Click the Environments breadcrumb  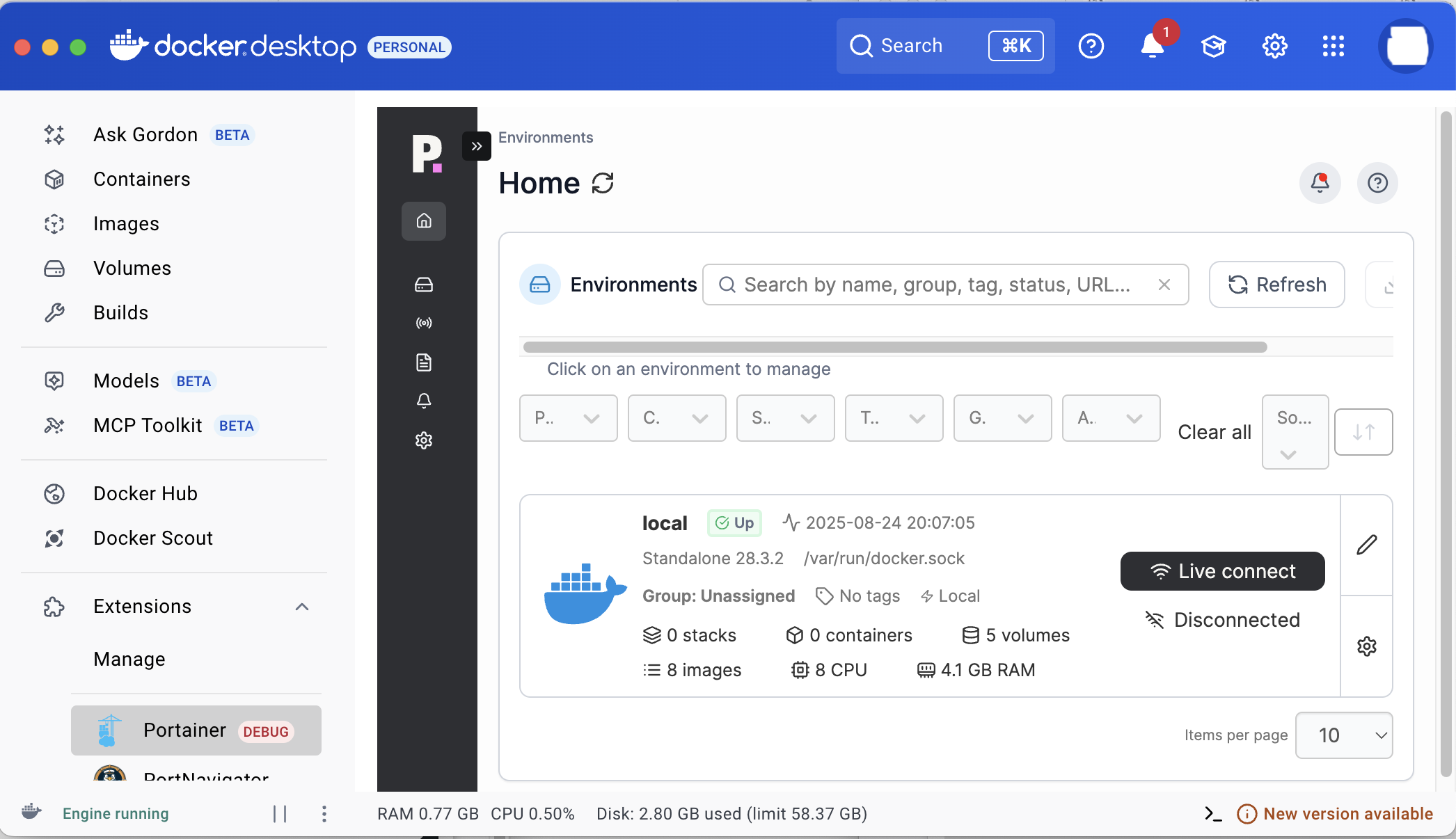point(546,138)
